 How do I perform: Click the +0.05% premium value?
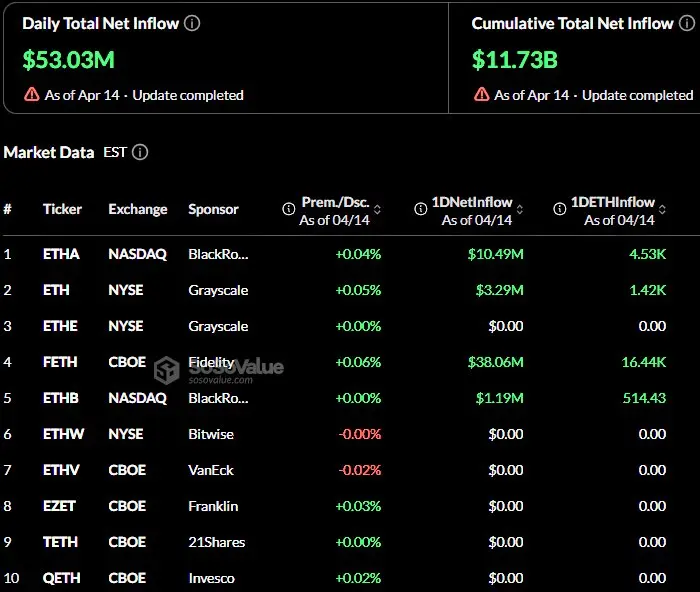coord(358,290)
